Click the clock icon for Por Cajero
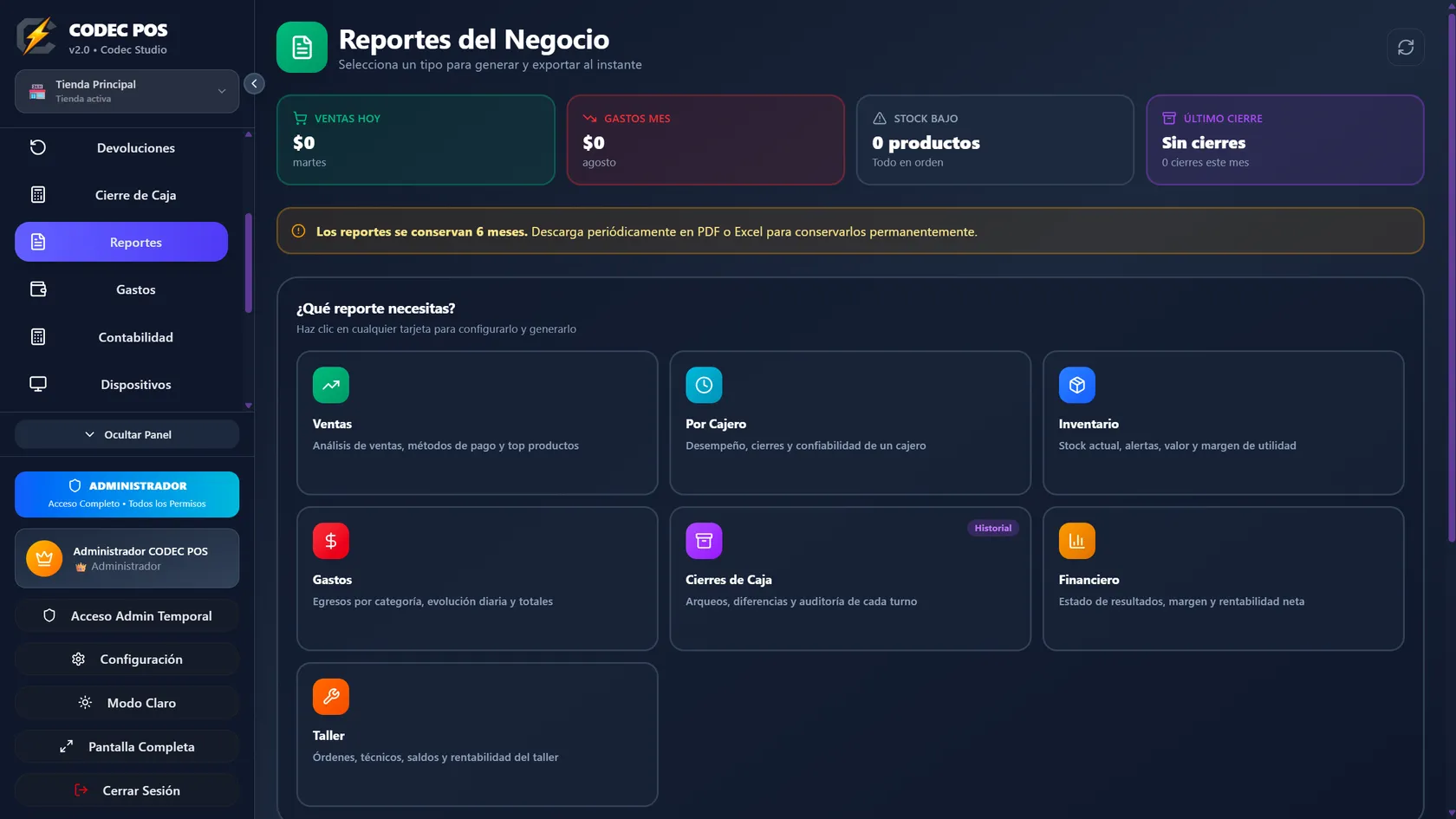 704,385
